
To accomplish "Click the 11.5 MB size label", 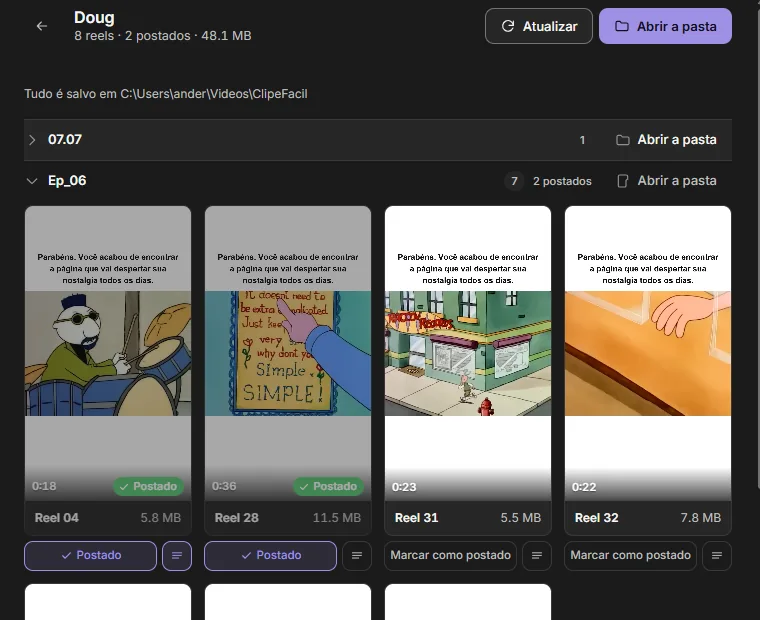I will pos(337,518).
